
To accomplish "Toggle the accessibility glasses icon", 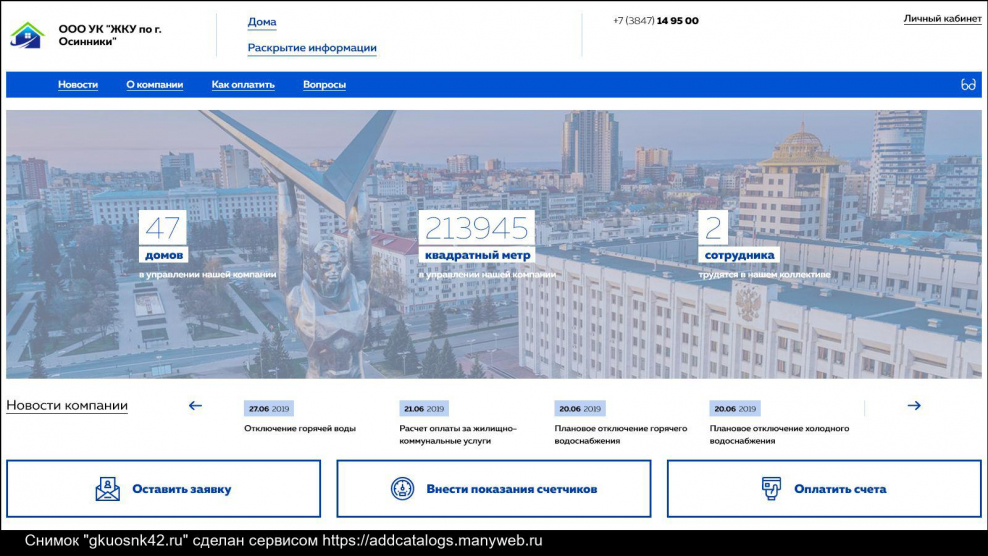I will 967,85.
